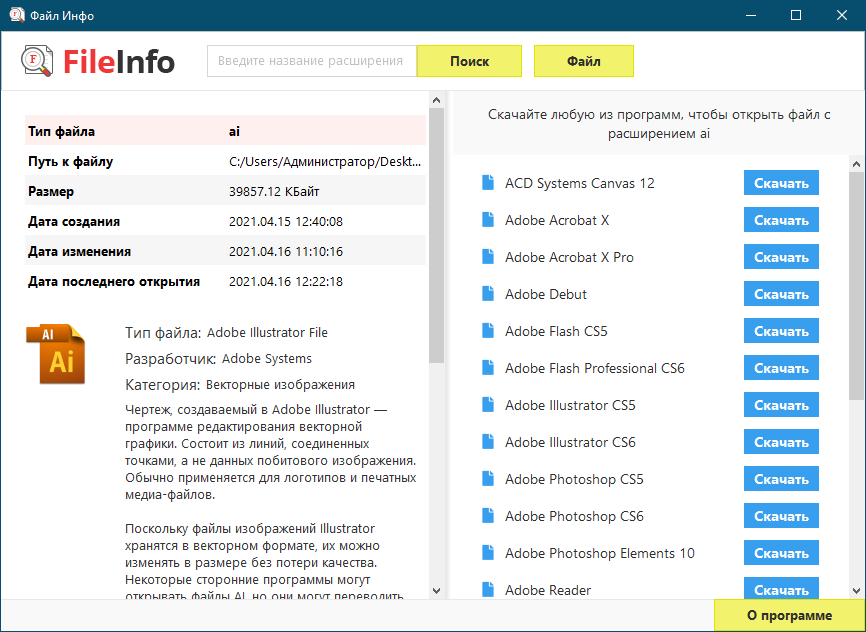
Task: Download ACD Systems Canvas 12 via Скачать
Action: tap(781, 183)
